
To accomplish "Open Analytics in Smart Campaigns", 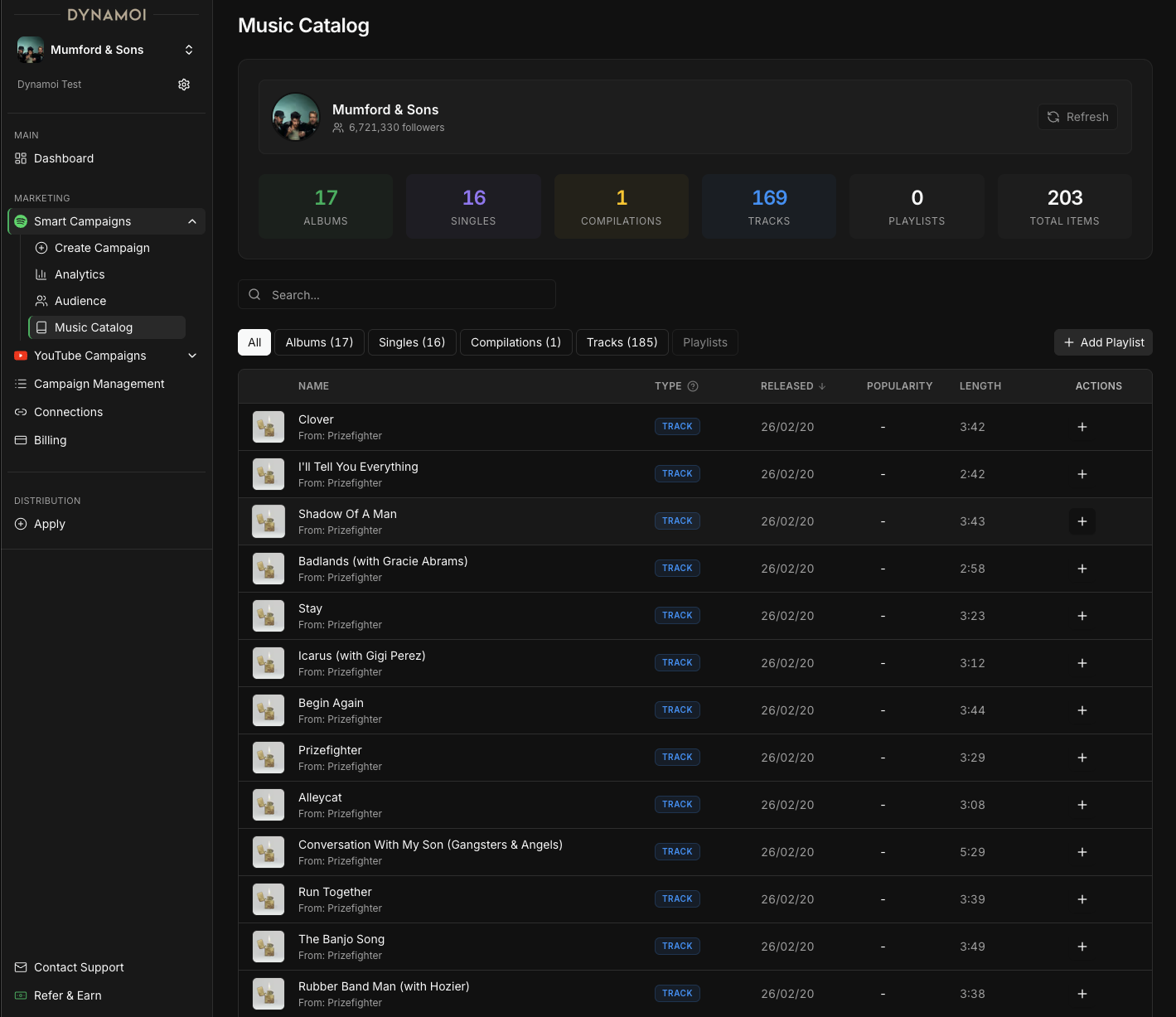I will (80, 274).
